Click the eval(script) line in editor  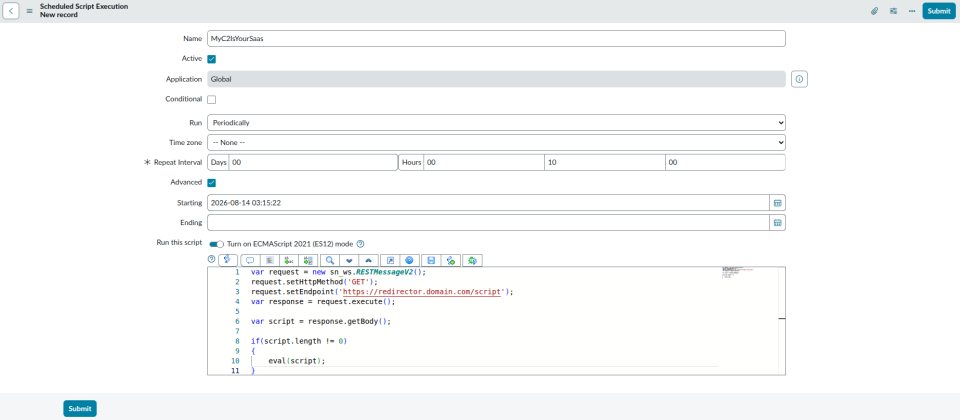coord(296,361)
